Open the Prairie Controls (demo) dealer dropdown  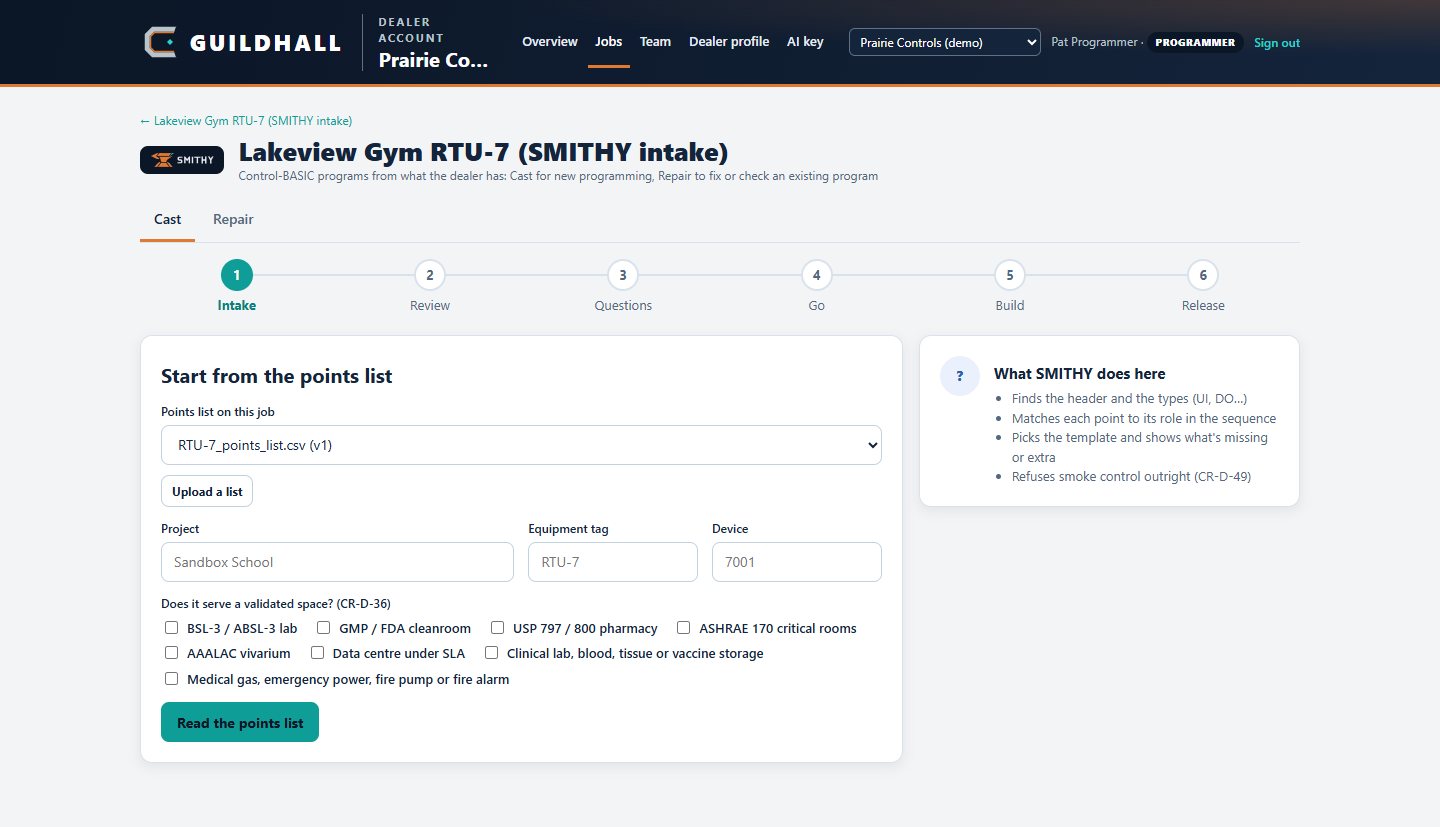945,42
